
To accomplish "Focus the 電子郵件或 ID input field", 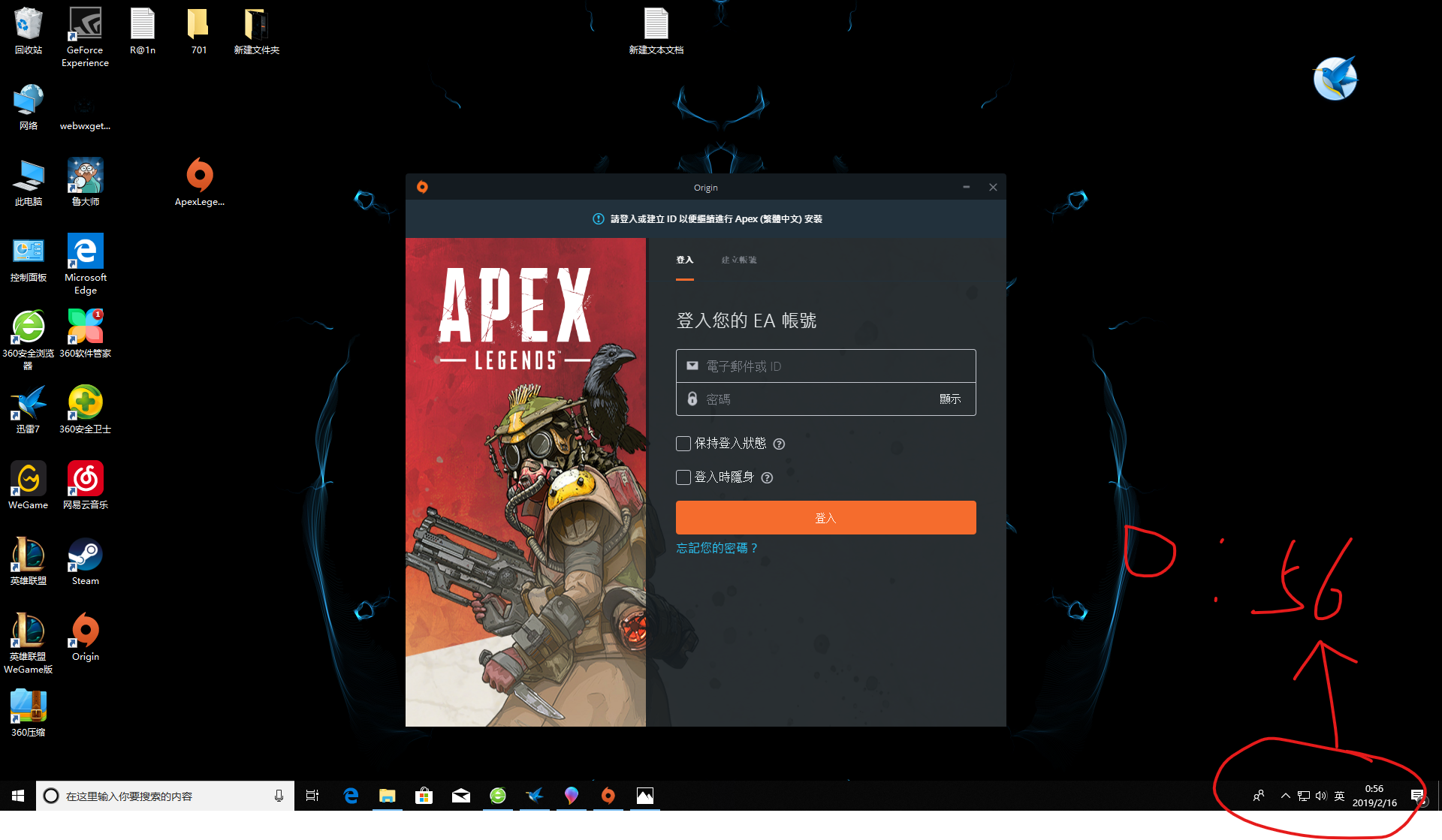I will tap(825, 366).
